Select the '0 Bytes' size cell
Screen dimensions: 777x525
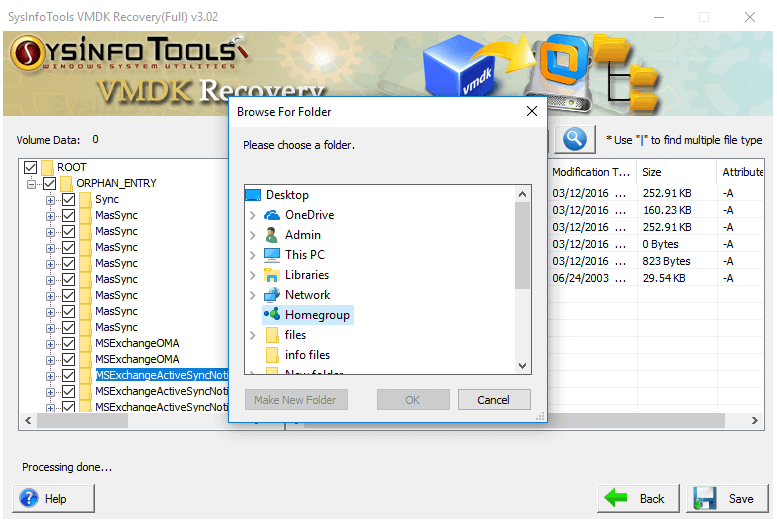pyautogui.click(x=661, y=244)
